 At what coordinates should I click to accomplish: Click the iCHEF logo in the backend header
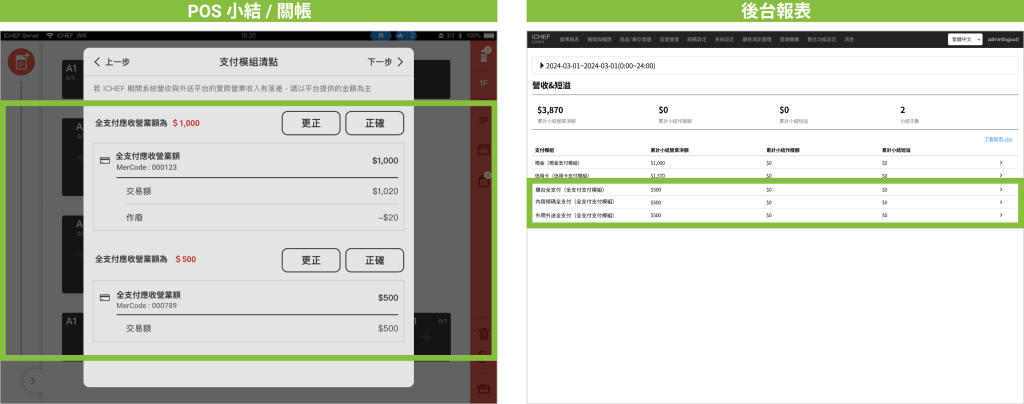542,38
